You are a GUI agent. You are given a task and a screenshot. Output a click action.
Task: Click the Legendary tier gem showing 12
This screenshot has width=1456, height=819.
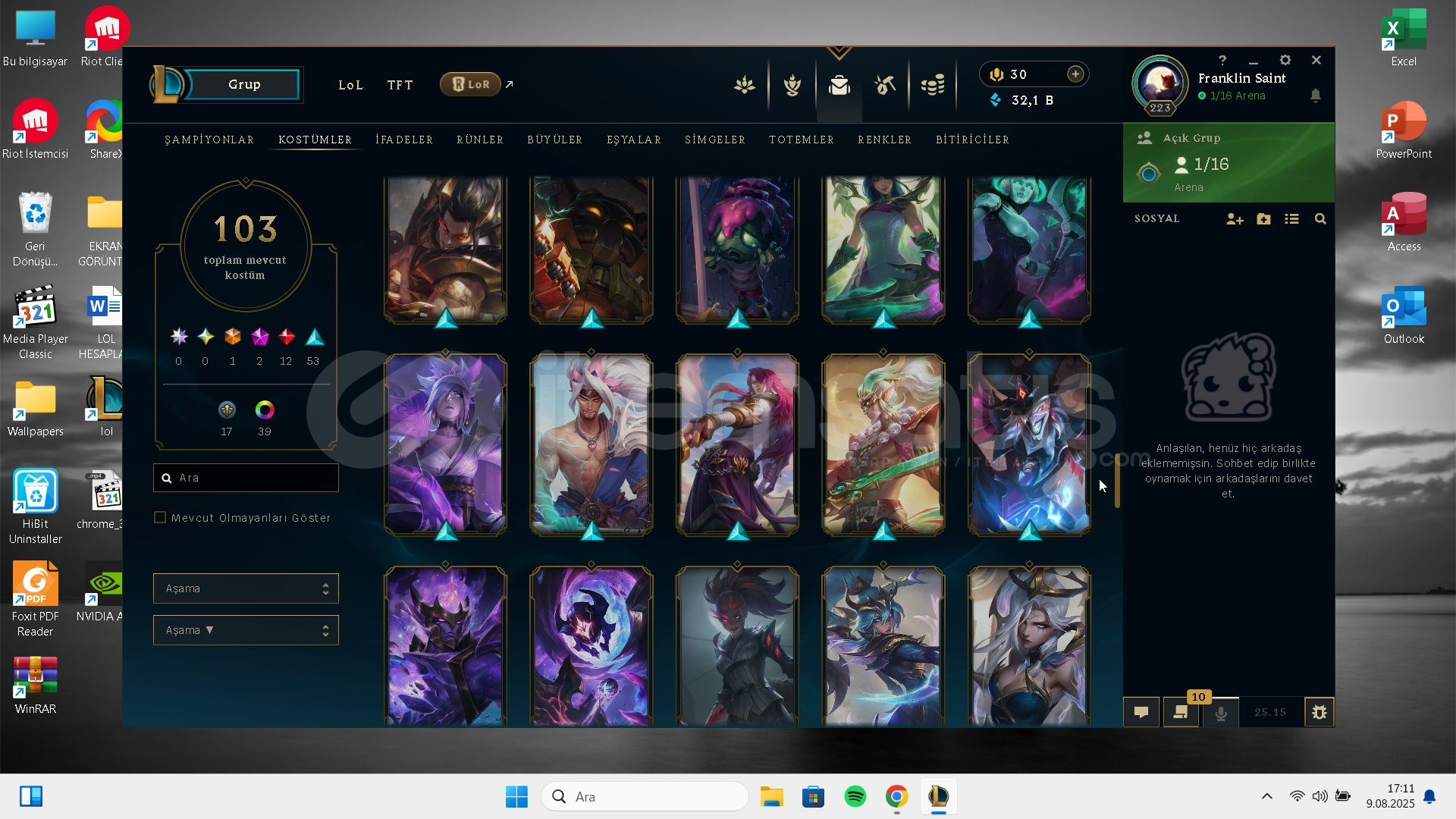287,337
